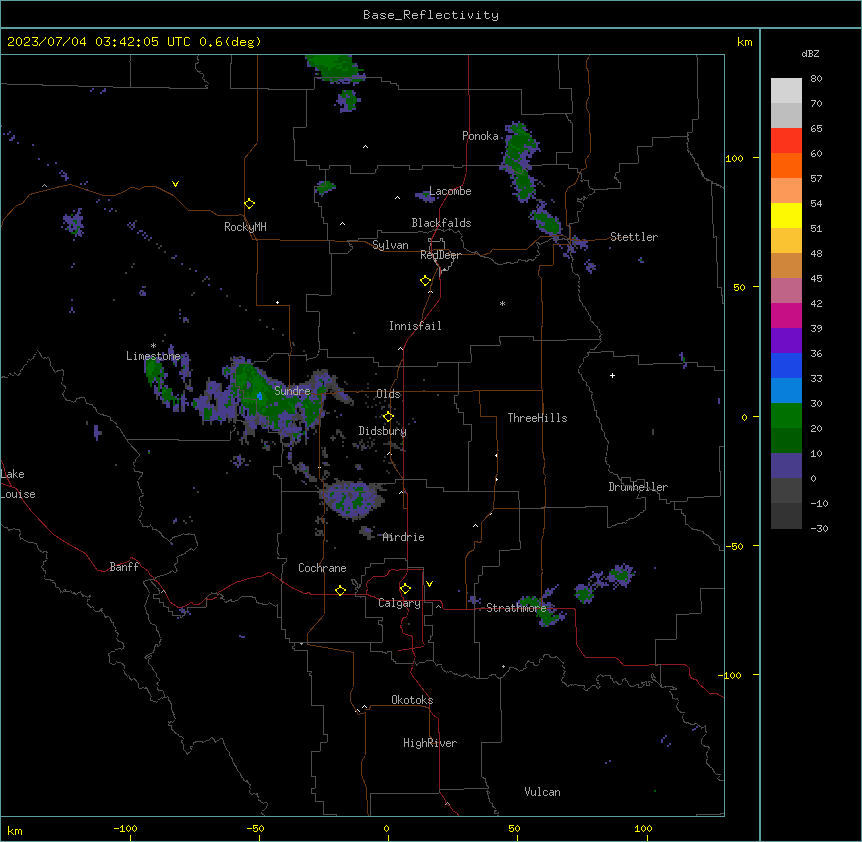
Task: Click the Calgary city label
Action: [x=399, y=603]
